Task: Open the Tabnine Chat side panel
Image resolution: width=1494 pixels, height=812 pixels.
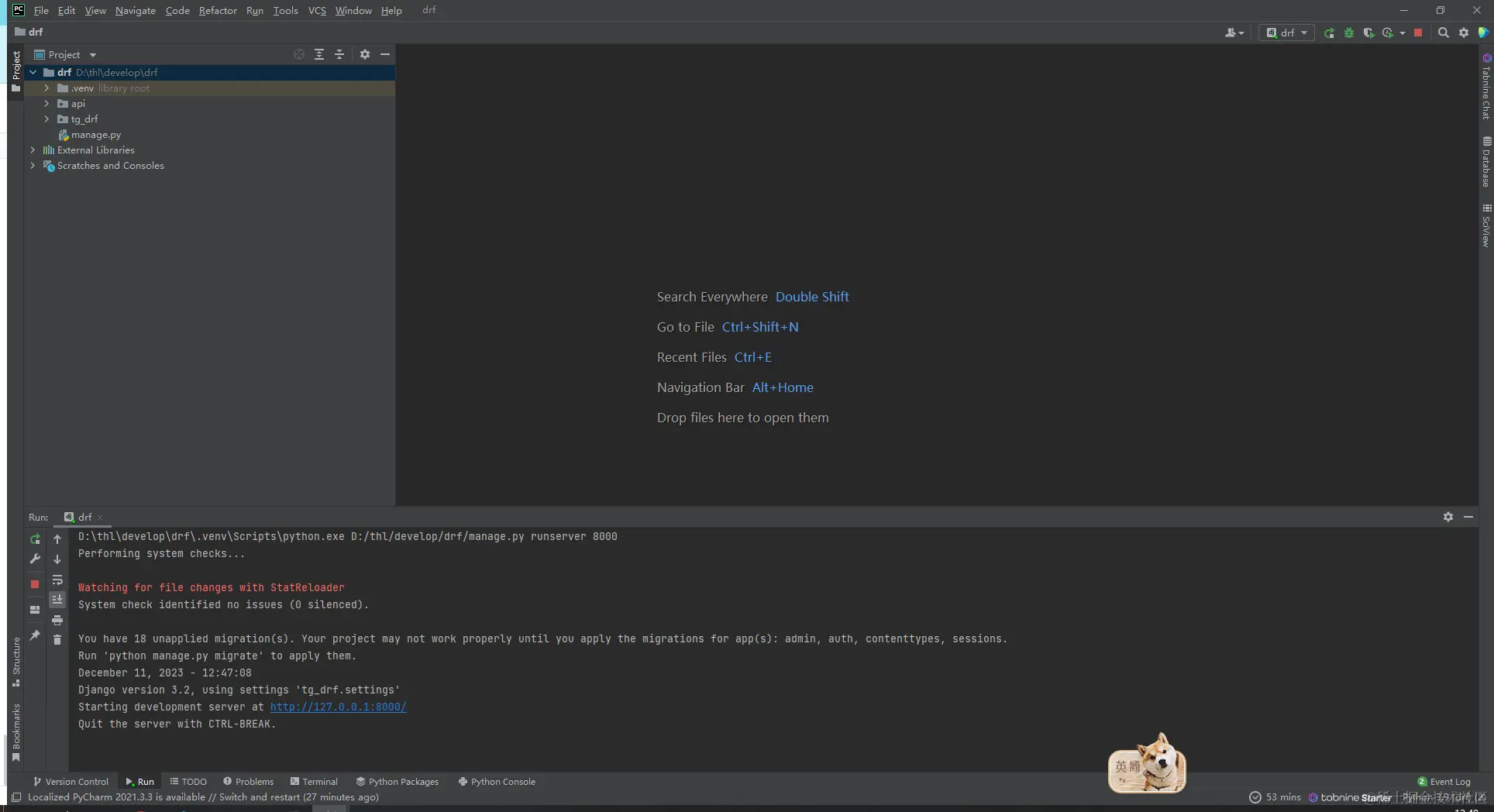Action: pos(1486,87)
